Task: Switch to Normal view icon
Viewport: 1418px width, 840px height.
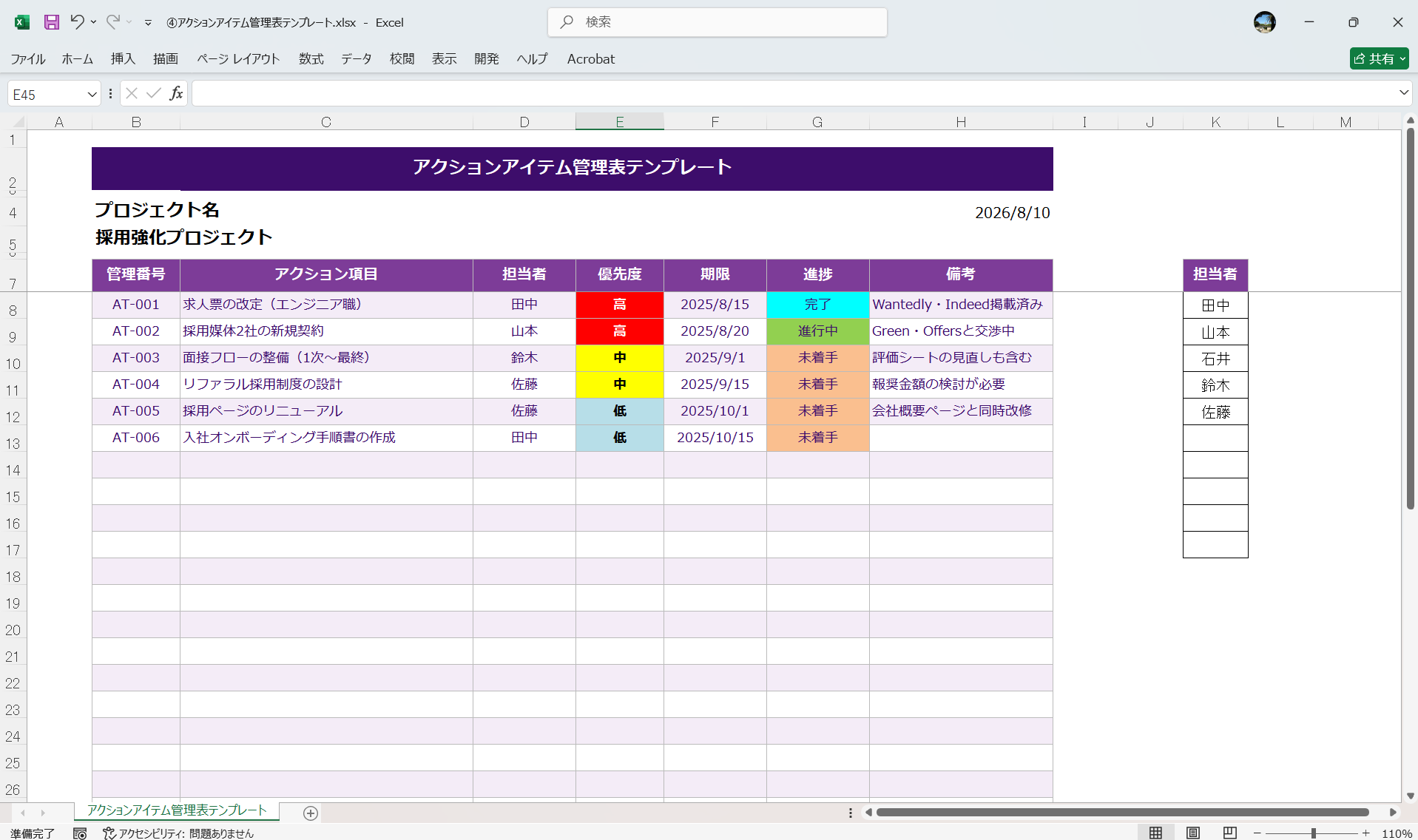Action: 1155,833
